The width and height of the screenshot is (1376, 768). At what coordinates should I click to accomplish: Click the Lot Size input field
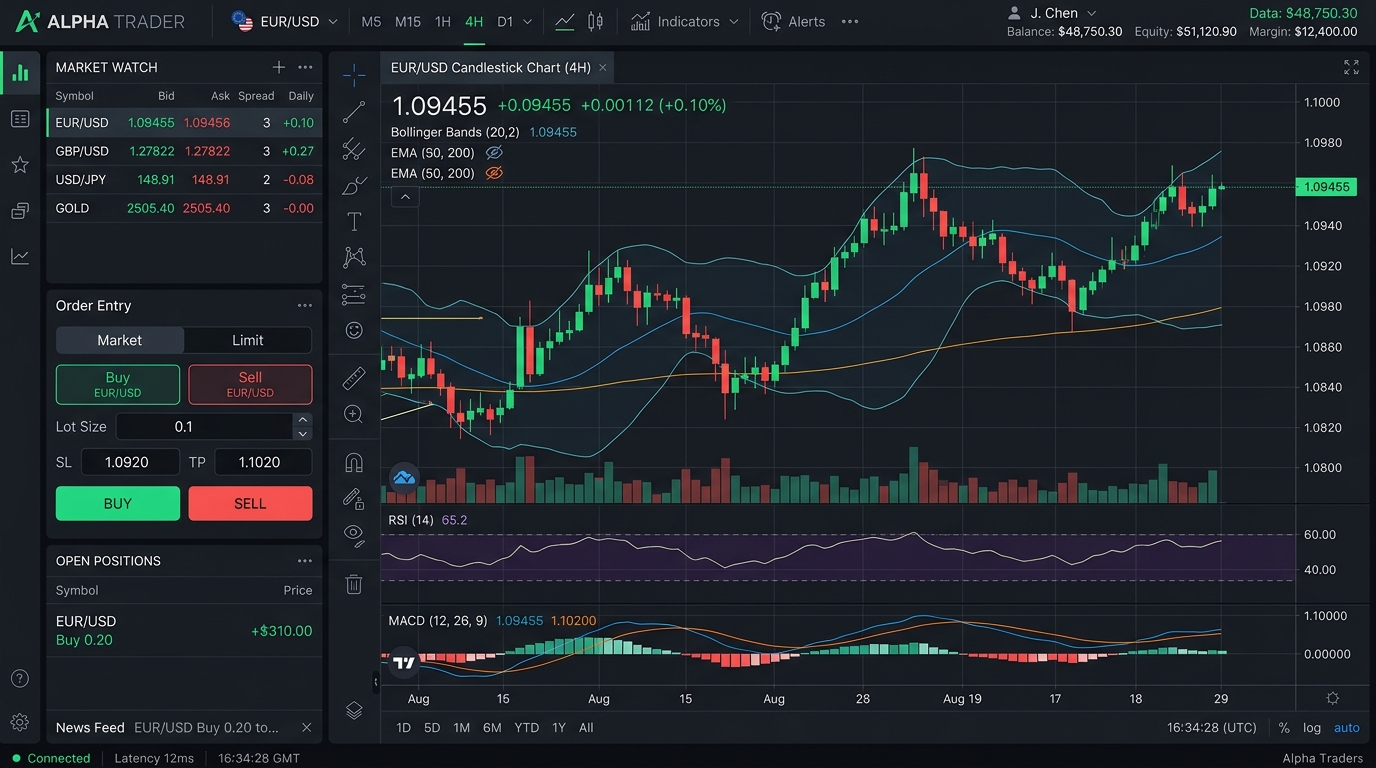(205, 427)
